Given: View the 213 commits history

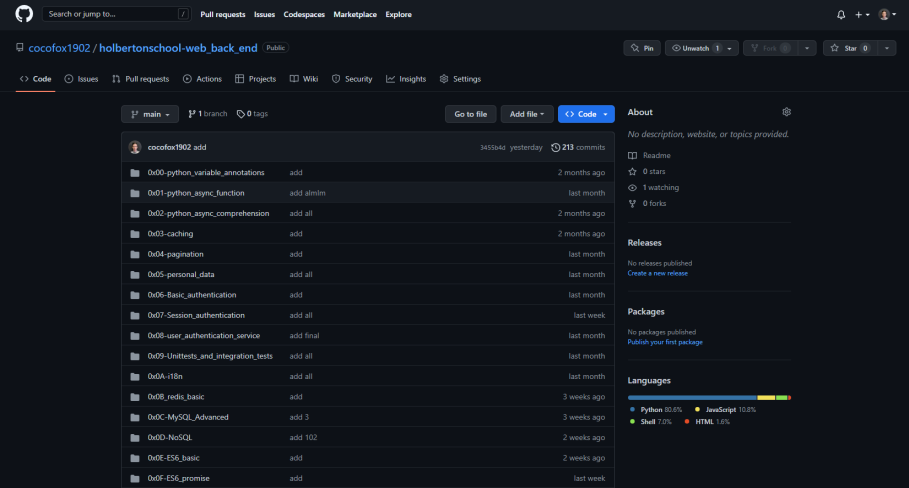Looking at the screenshot, I should coord(578,147).
